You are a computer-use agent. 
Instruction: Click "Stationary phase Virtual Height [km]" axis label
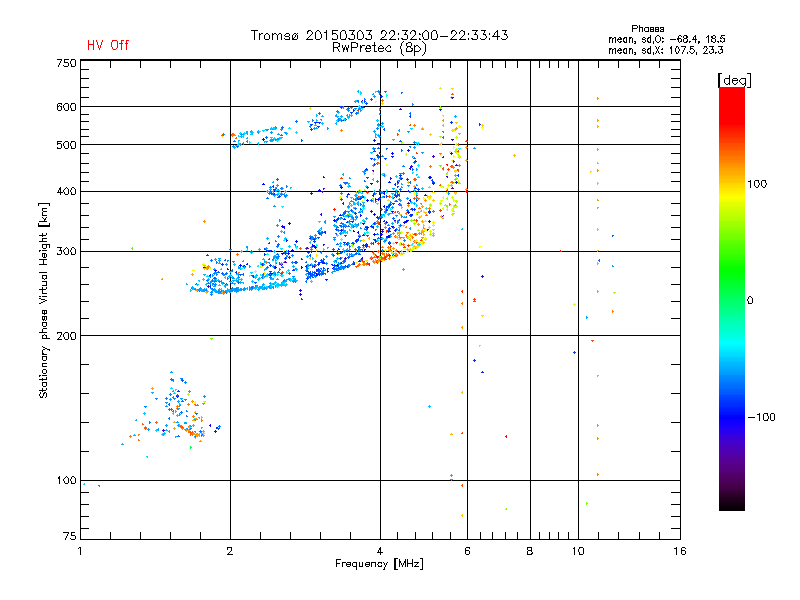tap(44, 300)
